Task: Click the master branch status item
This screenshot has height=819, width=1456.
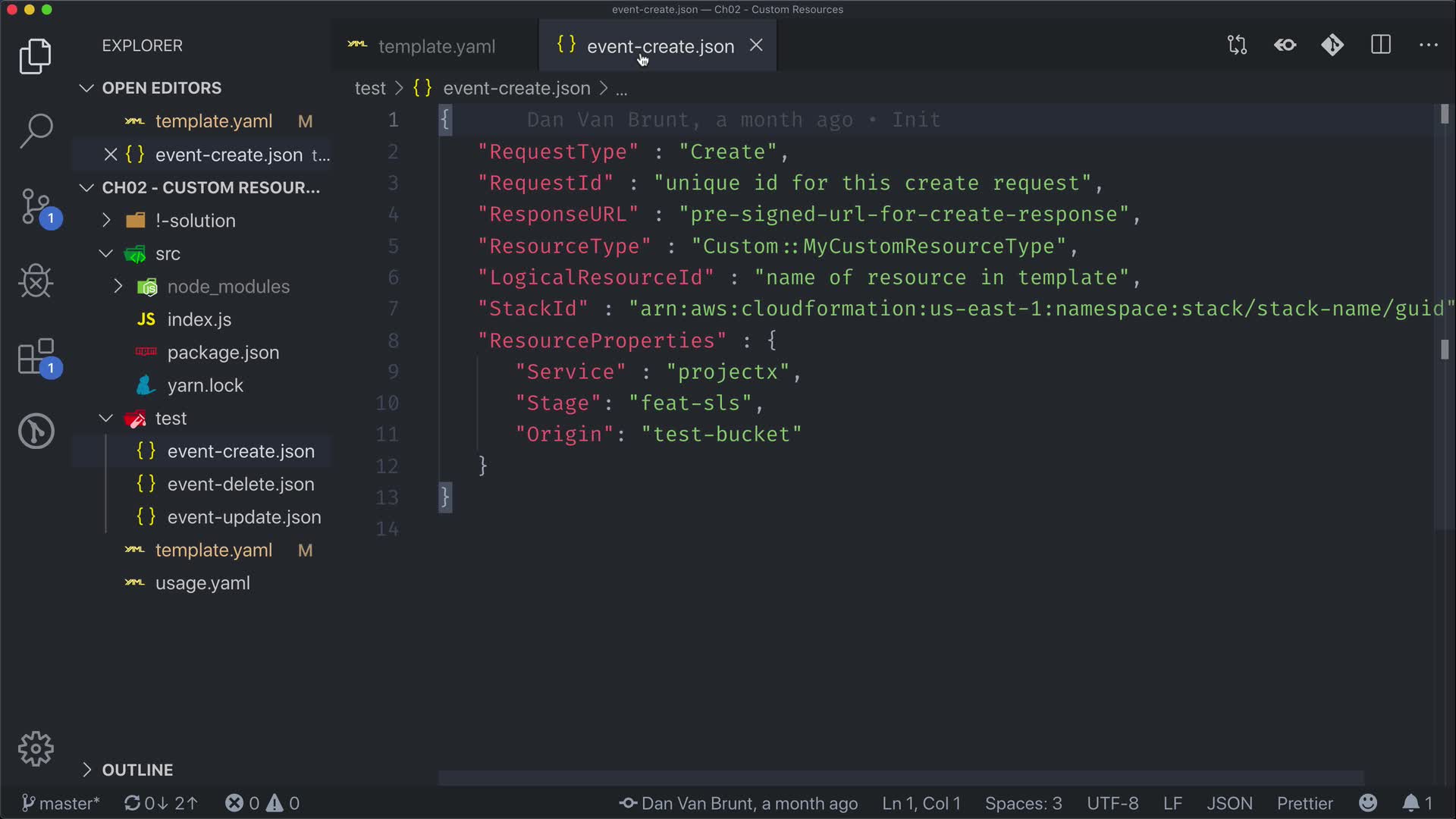Action: [61, 803]
